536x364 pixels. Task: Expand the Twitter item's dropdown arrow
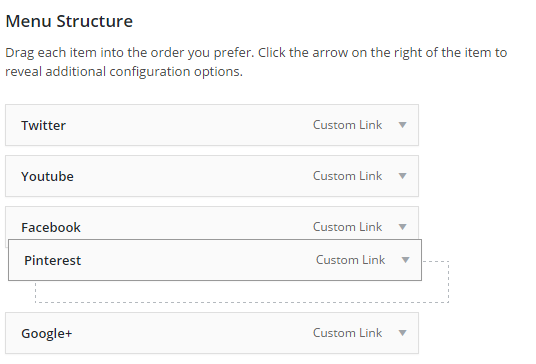coord(403,125)
